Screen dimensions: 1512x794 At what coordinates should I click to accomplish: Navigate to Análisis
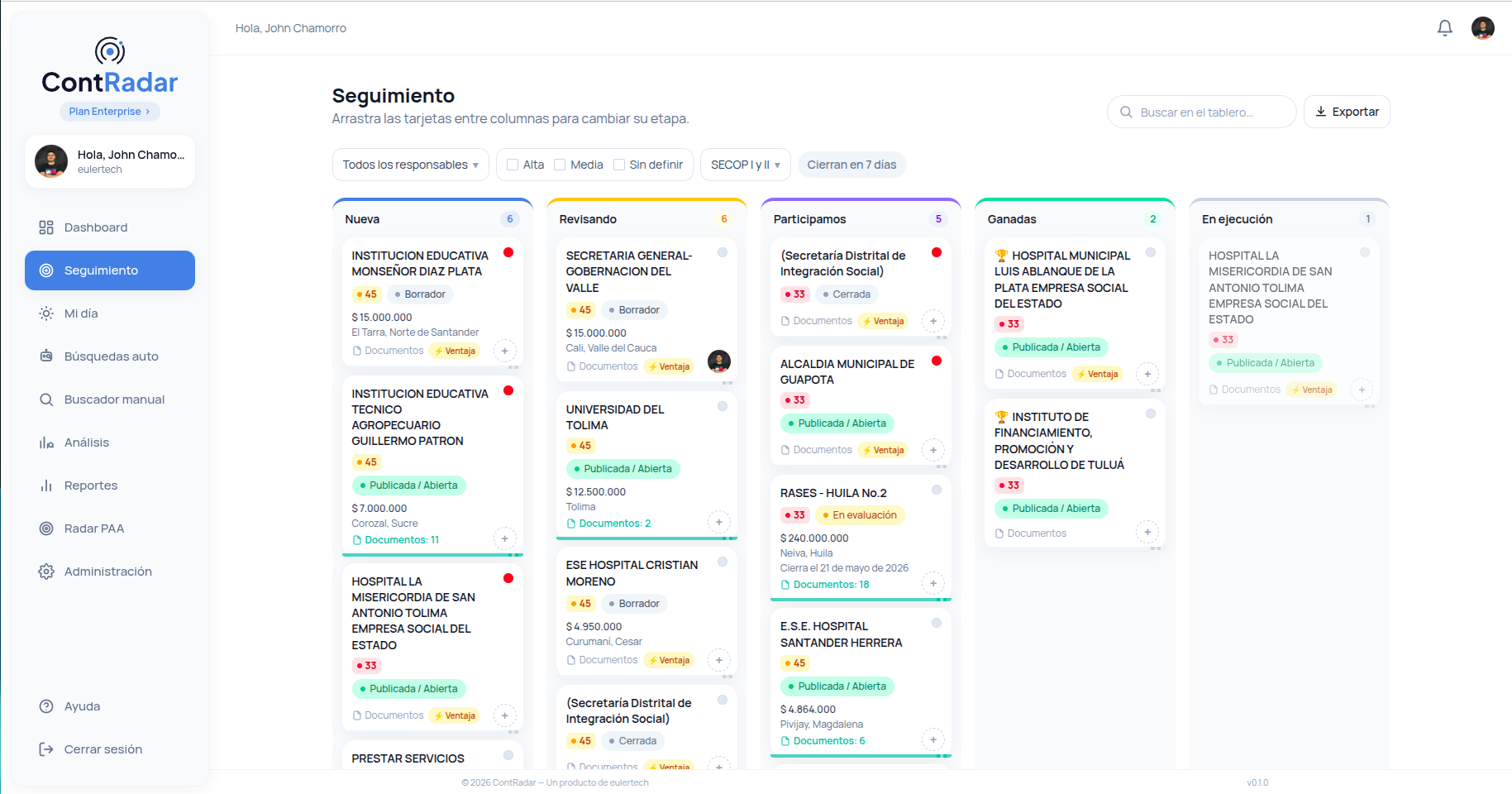click(110, 442)
